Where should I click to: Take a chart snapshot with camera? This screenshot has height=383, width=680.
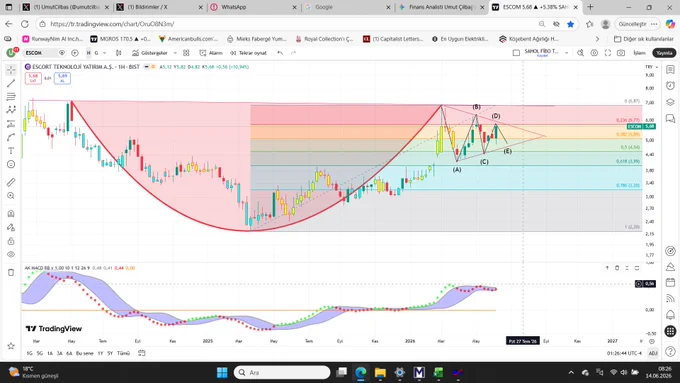[x=621, y=53]
